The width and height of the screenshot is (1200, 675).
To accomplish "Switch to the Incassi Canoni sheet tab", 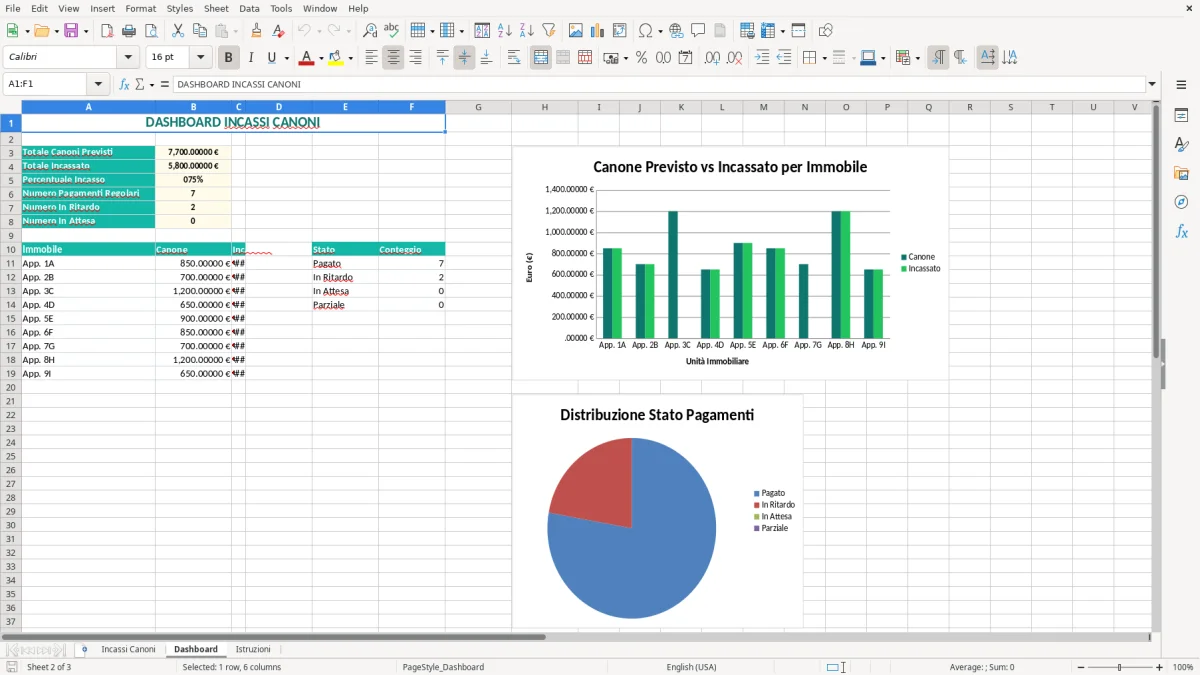I will point(128,649).
